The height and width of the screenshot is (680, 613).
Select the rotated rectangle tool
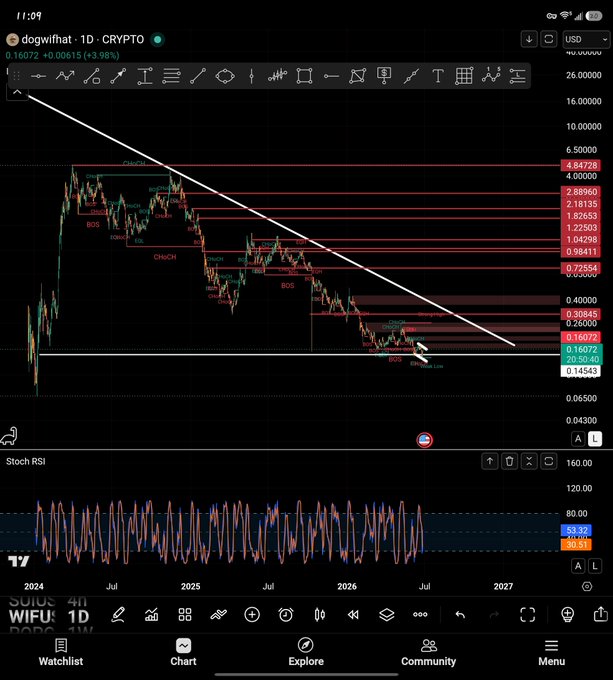coord(358,76)
